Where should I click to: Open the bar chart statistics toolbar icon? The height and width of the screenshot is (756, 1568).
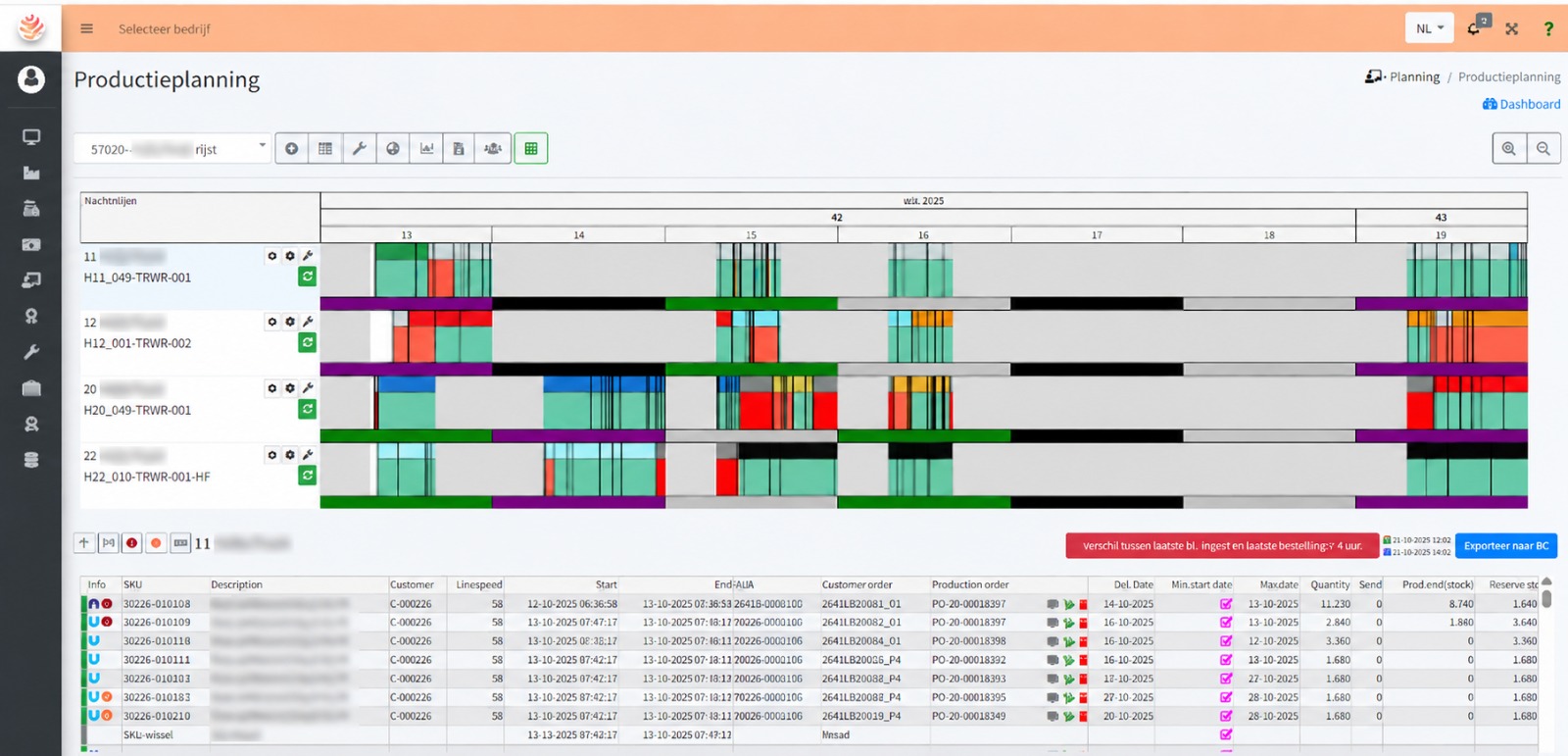pyautogui.click(x=426, y=149)
